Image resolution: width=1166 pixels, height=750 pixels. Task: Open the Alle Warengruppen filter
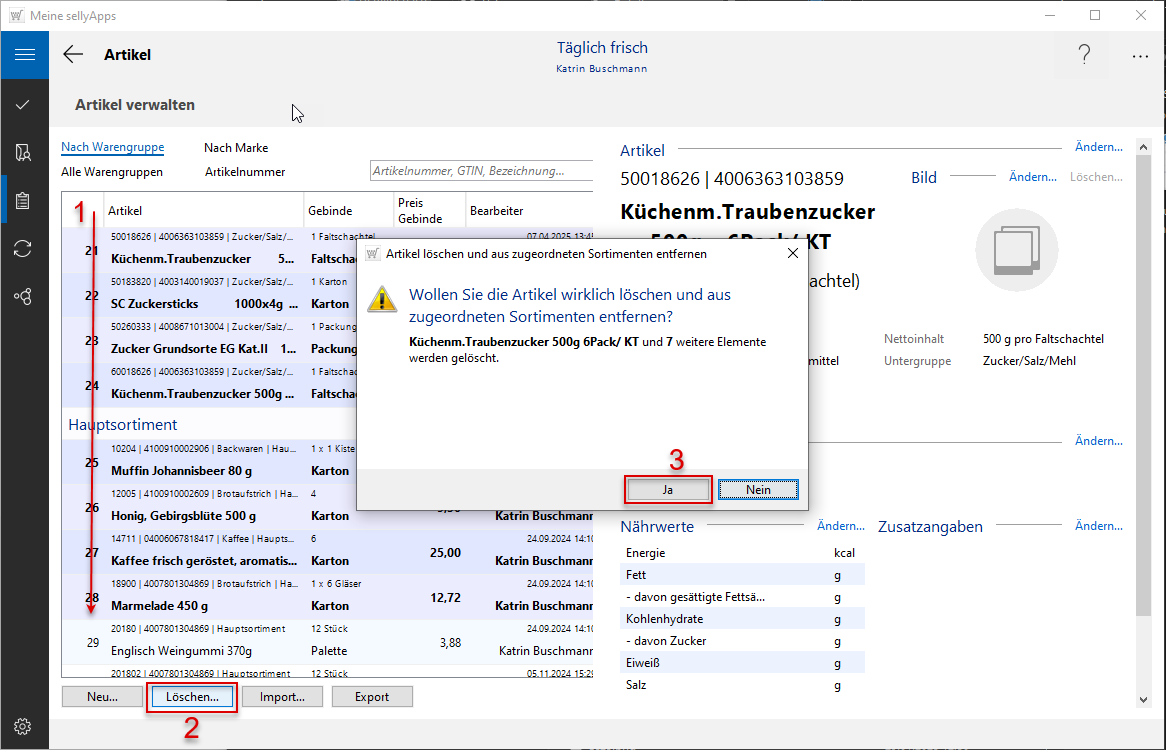click(x=112, y=172)
